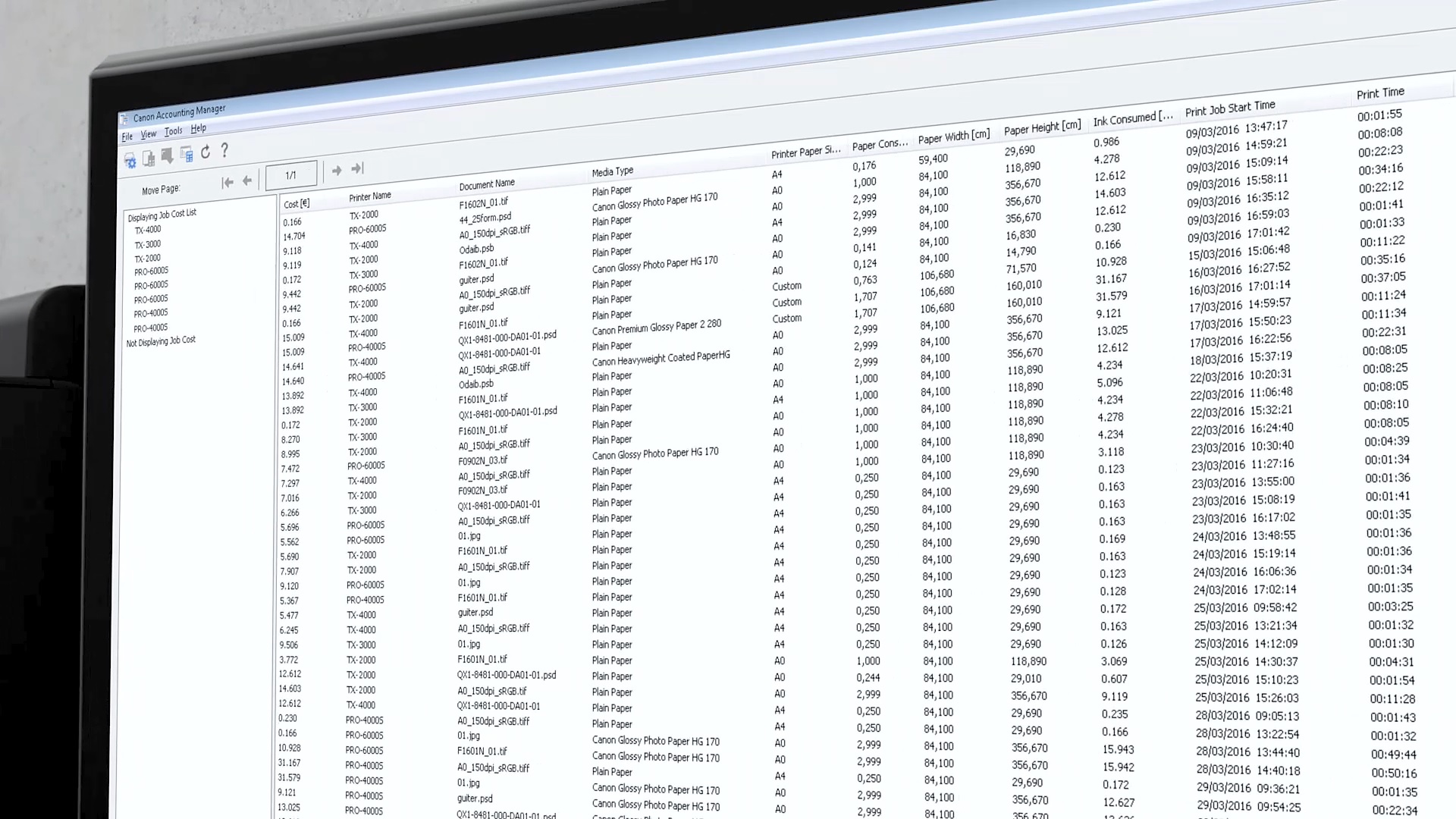The height and width of the screenshot is (819, 1456).
Task: Click the ink consumed value 3.069
Action: (1114, 661)
